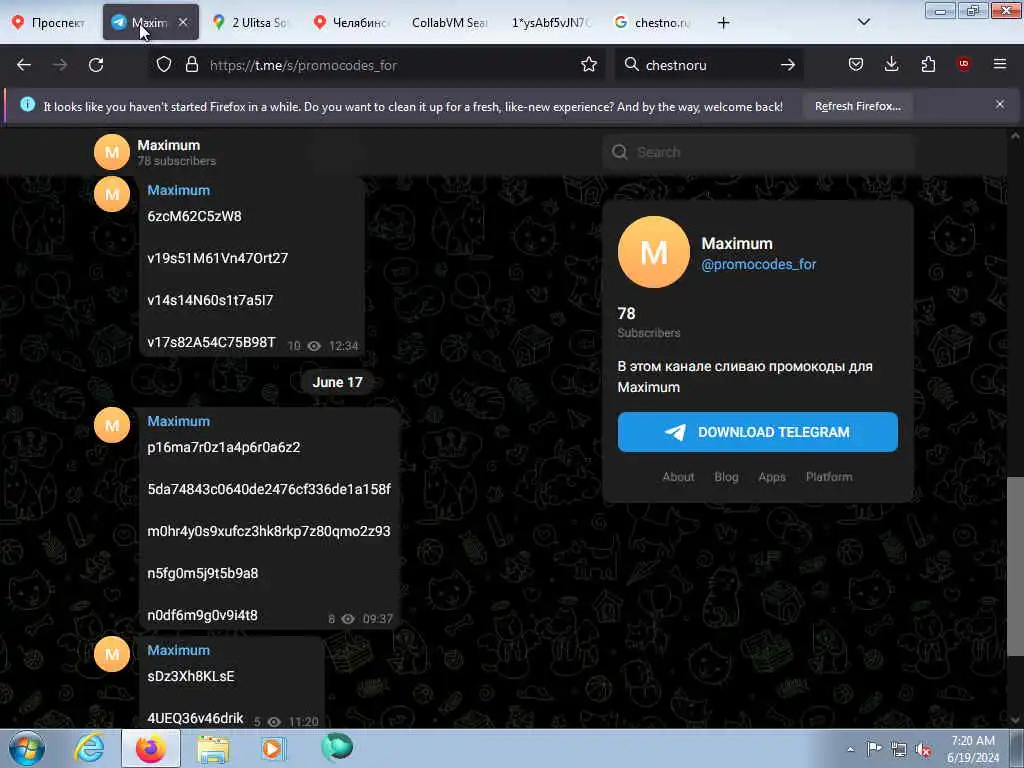Open the Action Center flag icon
The height and width of the screenshot is (768, 1024).
click(x=874, y=749)
